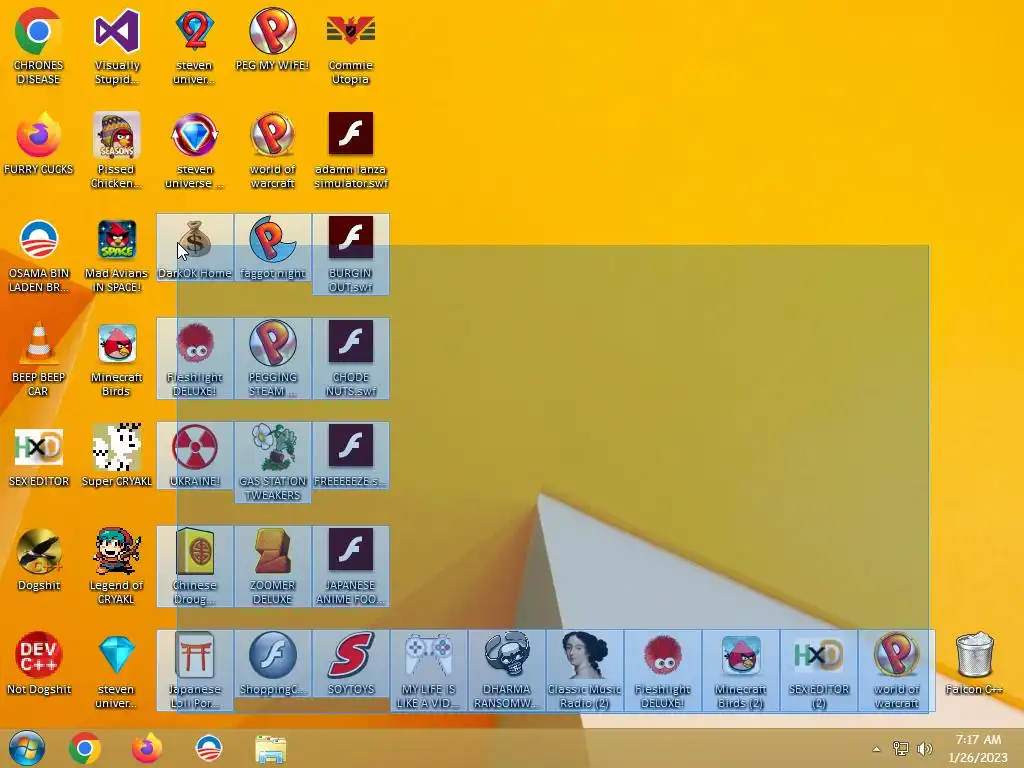
Task: Open Chrome from the taskbar
Action: 85,748
